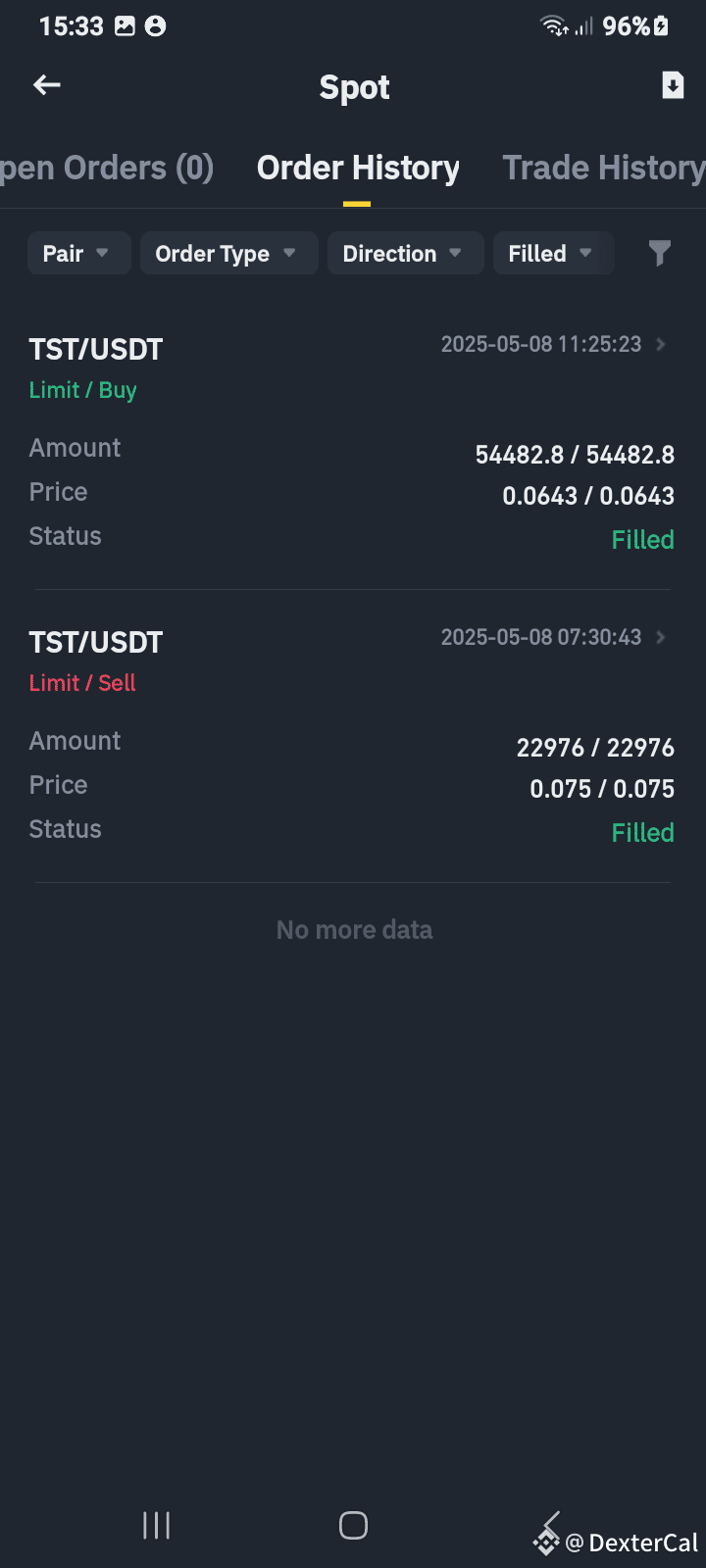Open the Direction filter dropdown
Image resolution: width=706 pixels, height=1568 pixels.
pyautogui.click(x=405, y=254)
